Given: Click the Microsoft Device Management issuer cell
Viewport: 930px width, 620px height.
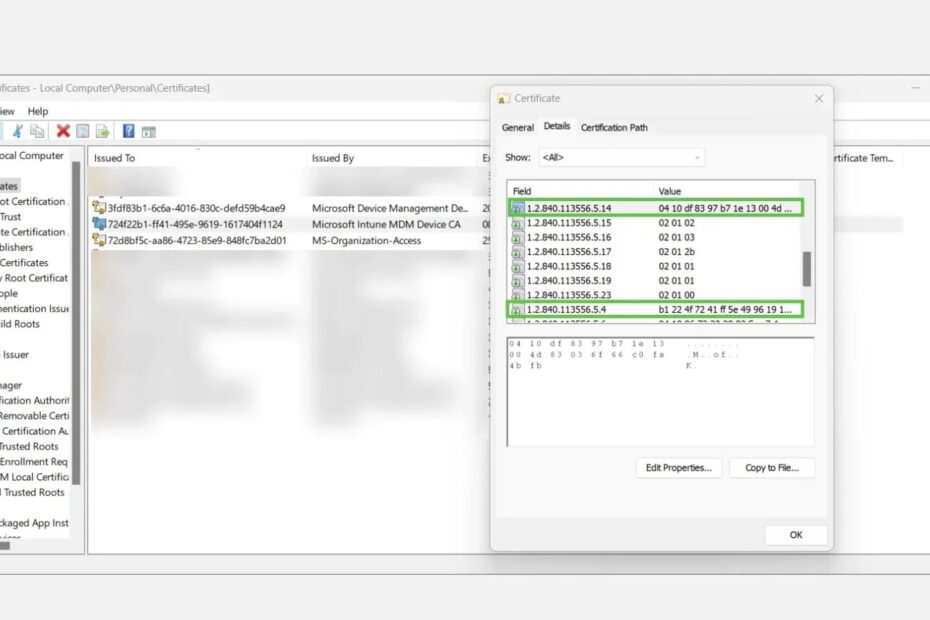Looking at the screenshot, I should click(390, 208).
